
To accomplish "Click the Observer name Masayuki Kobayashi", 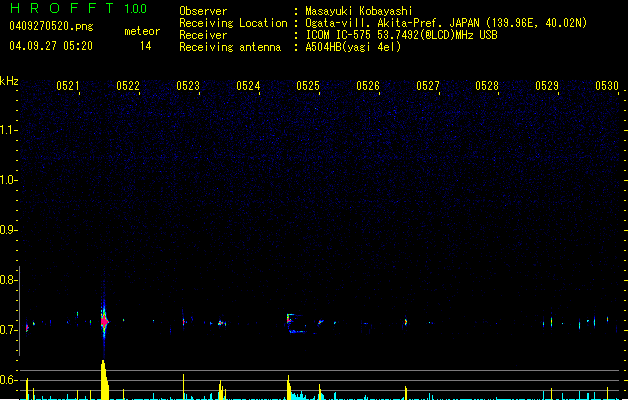I will click(x=359, y=11).
